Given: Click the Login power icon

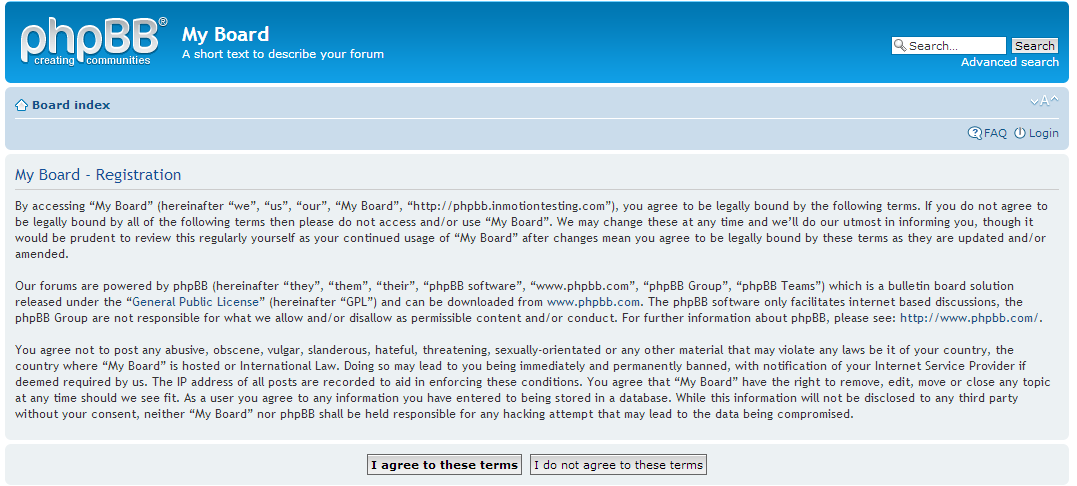Looking at the screenshot, I should (1020, 133).
